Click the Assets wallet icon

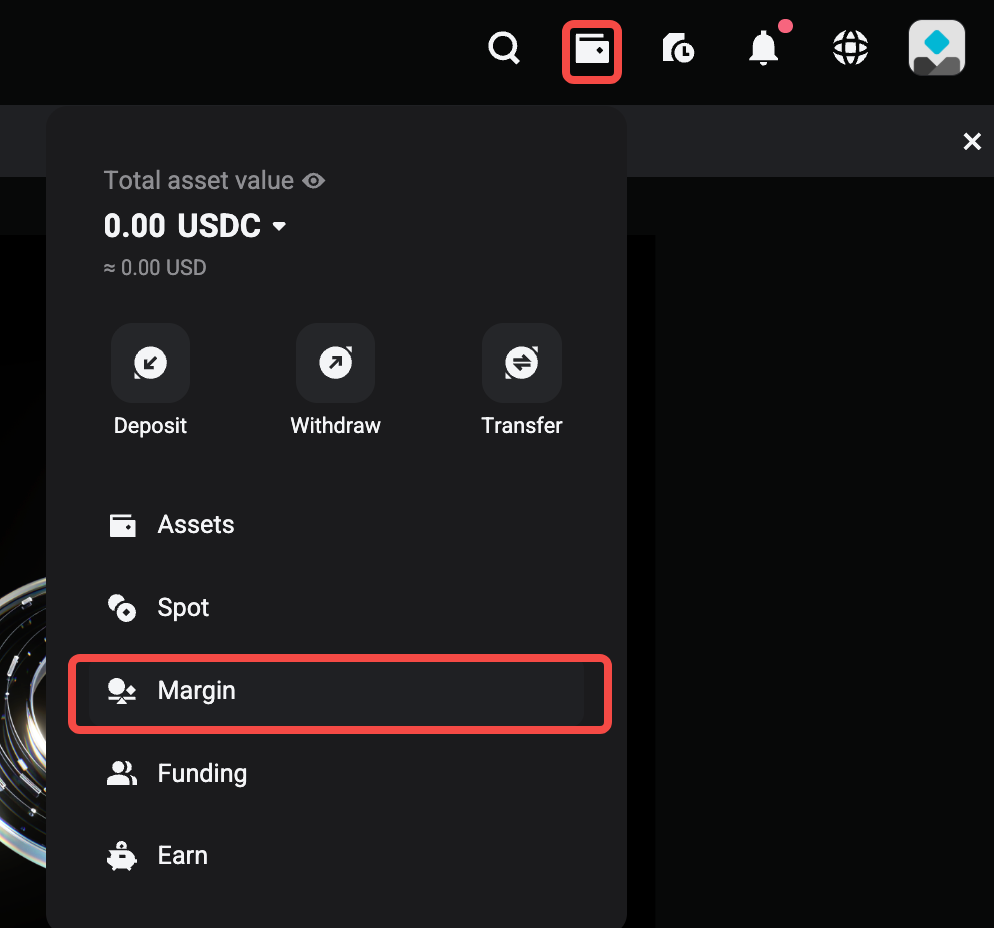pyautogui.click(x=122, y=525)
